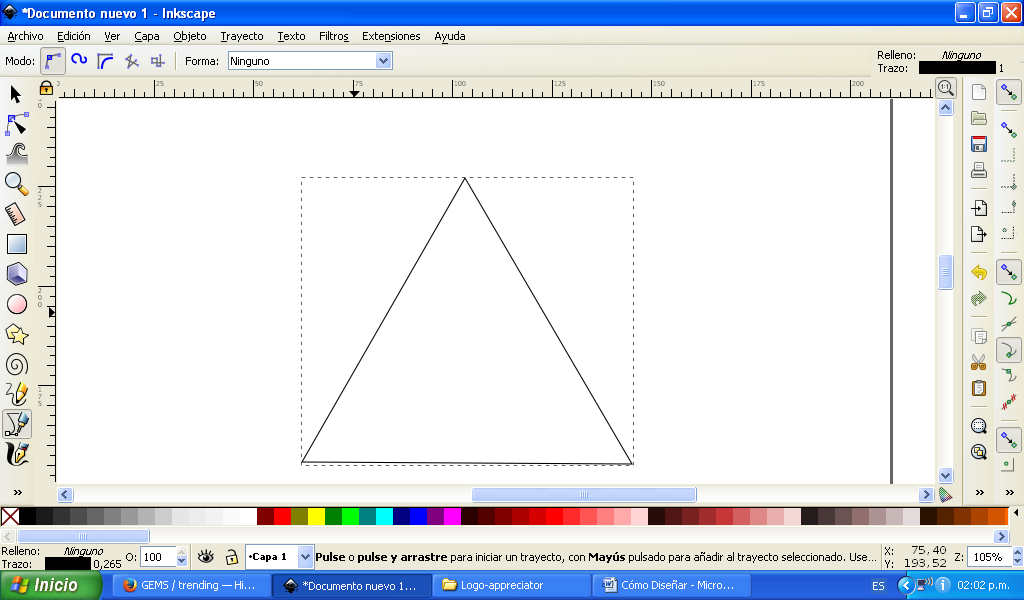Cut selection with scissors icon

[x=978, y=362]
